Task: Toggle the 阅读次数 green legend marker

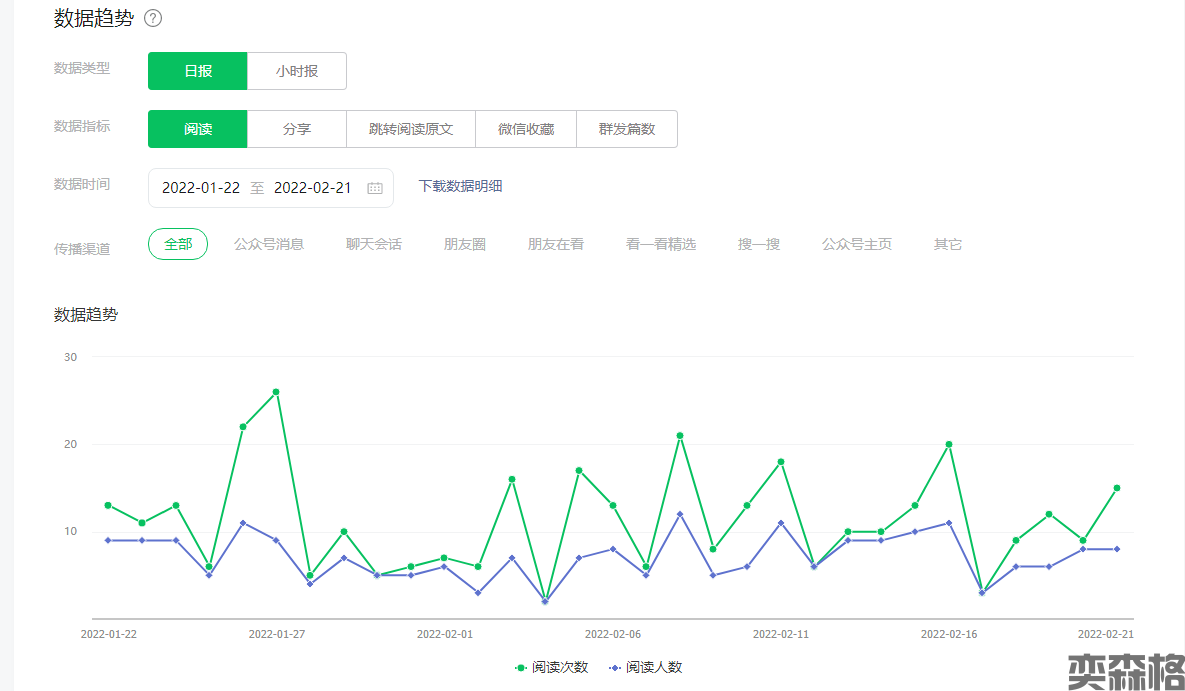Action: click(x=521, y=667)
